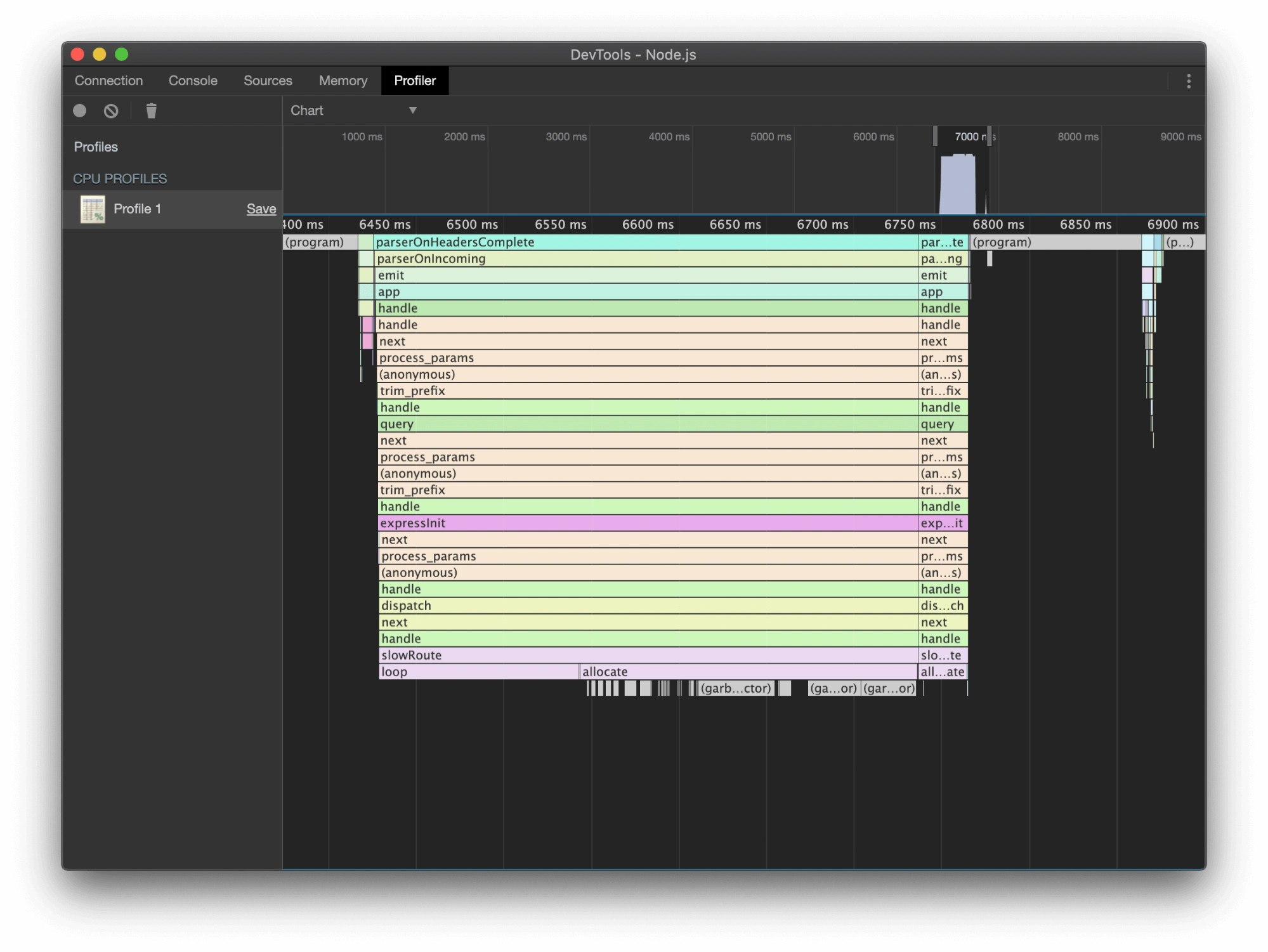1268x952 pixels.
Task: Click the allocate flame bar
Action: [748, 672]
